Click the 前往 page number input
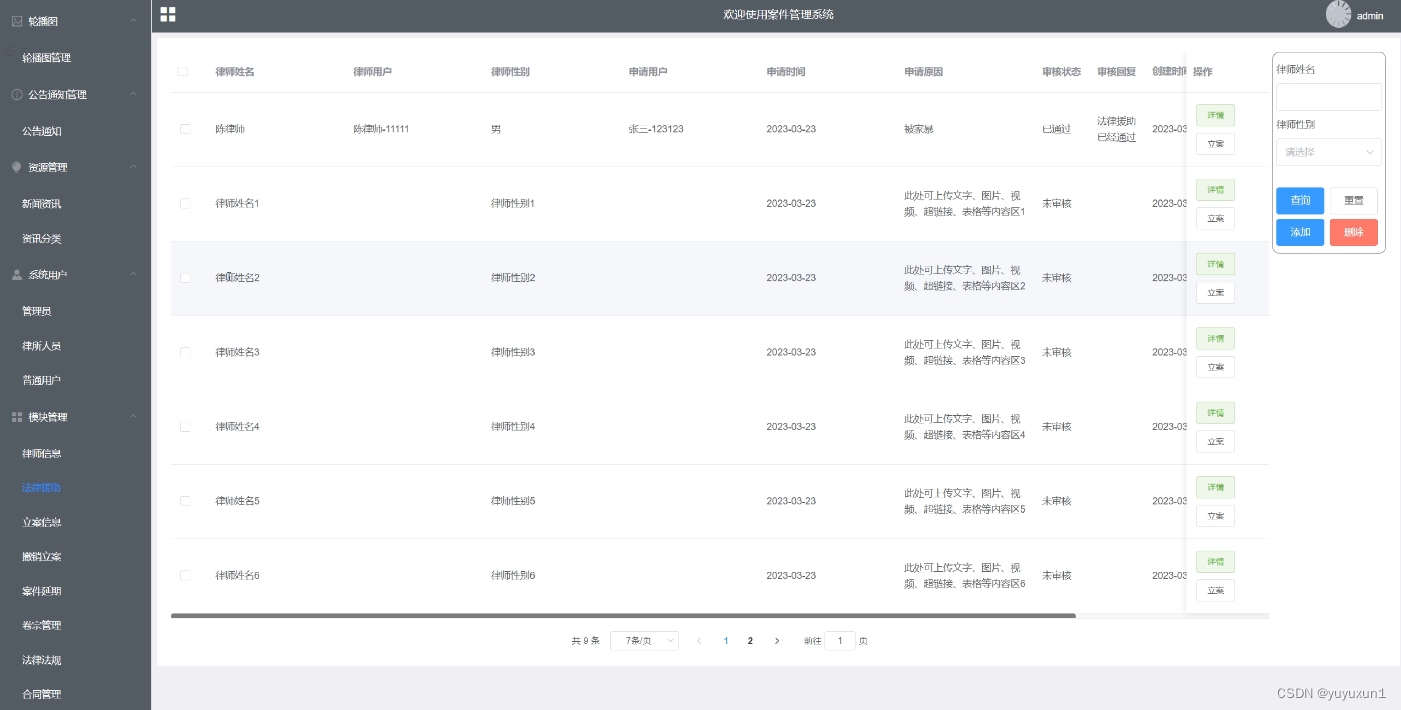 click(x=840, y=641)
